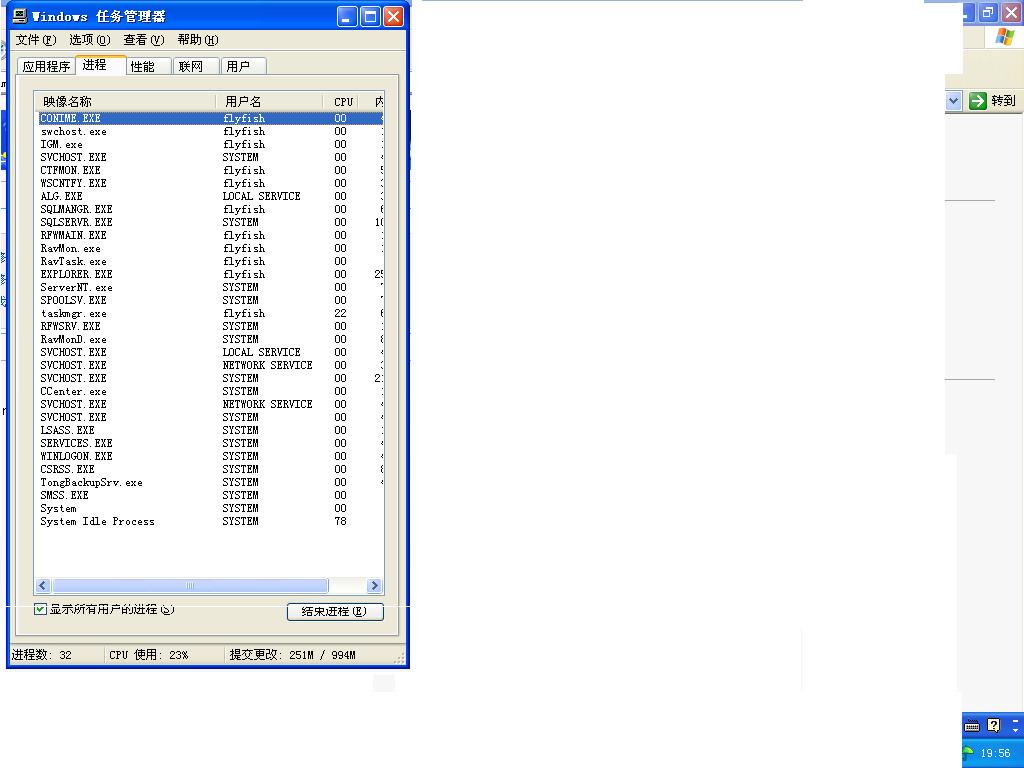The width and height of the screenshot is (1024, 768).
Task: Close the Task Manager window
Action: (x=393, y=16)
